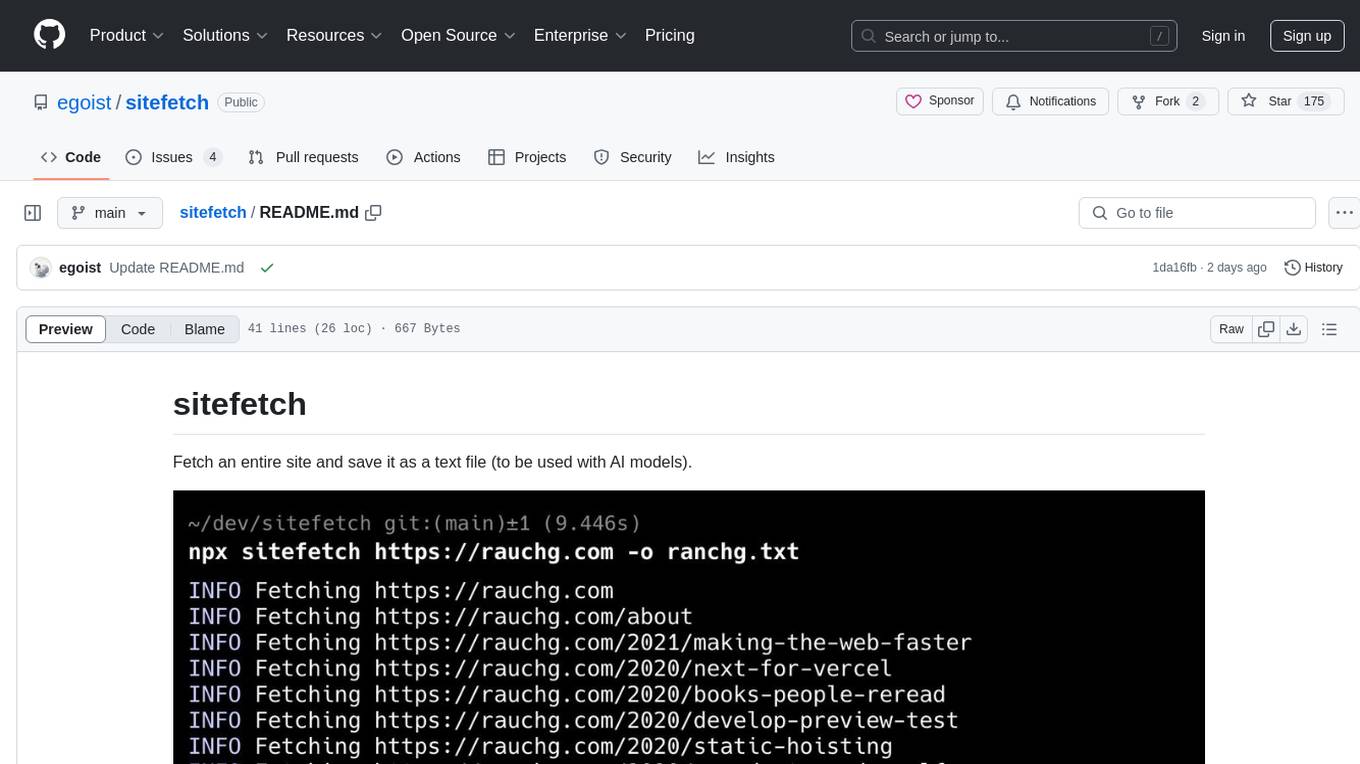Switch to the Insights tab
Screen dimensions: 1360x764
coord(736,157)
